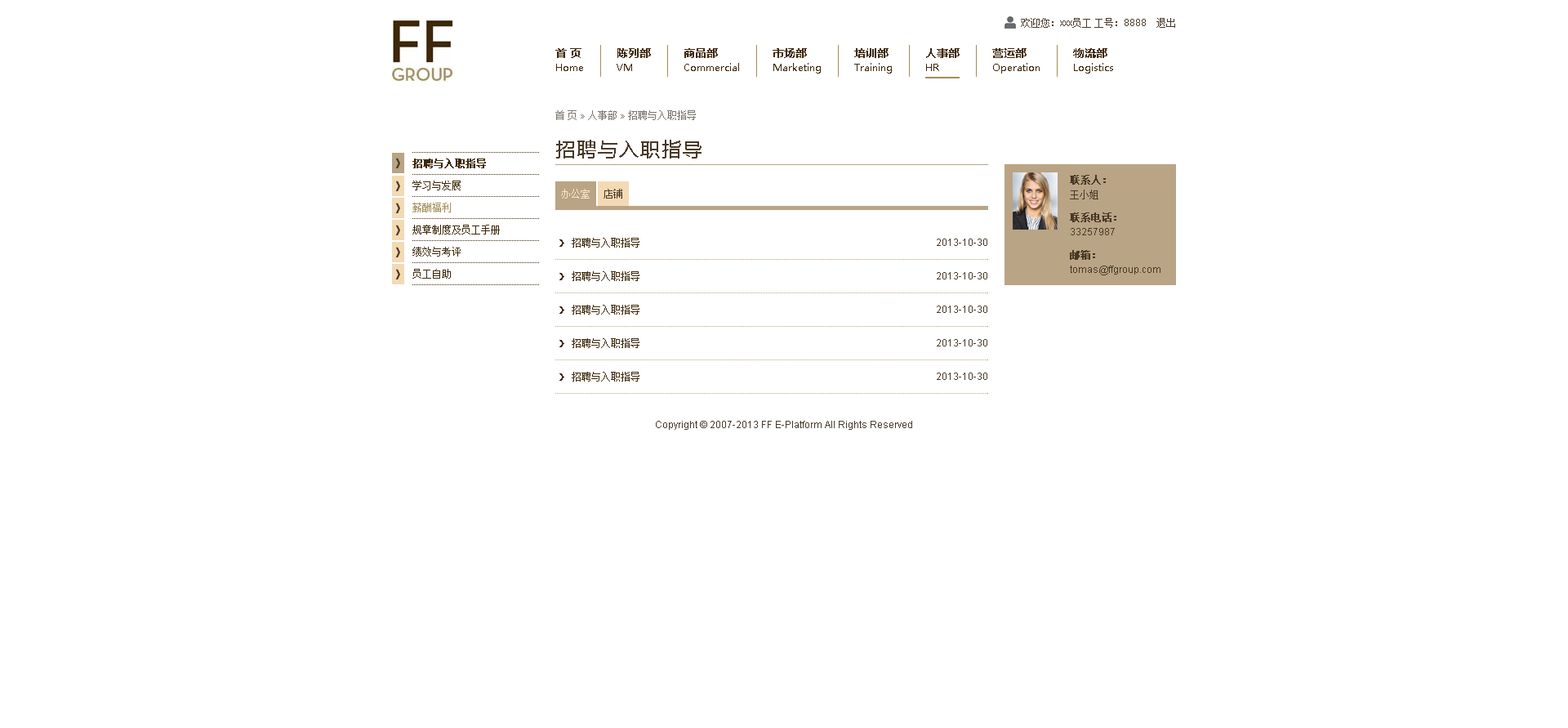
Task: Click the user profile icon beside welcome text
Action: click(1010, 23)
